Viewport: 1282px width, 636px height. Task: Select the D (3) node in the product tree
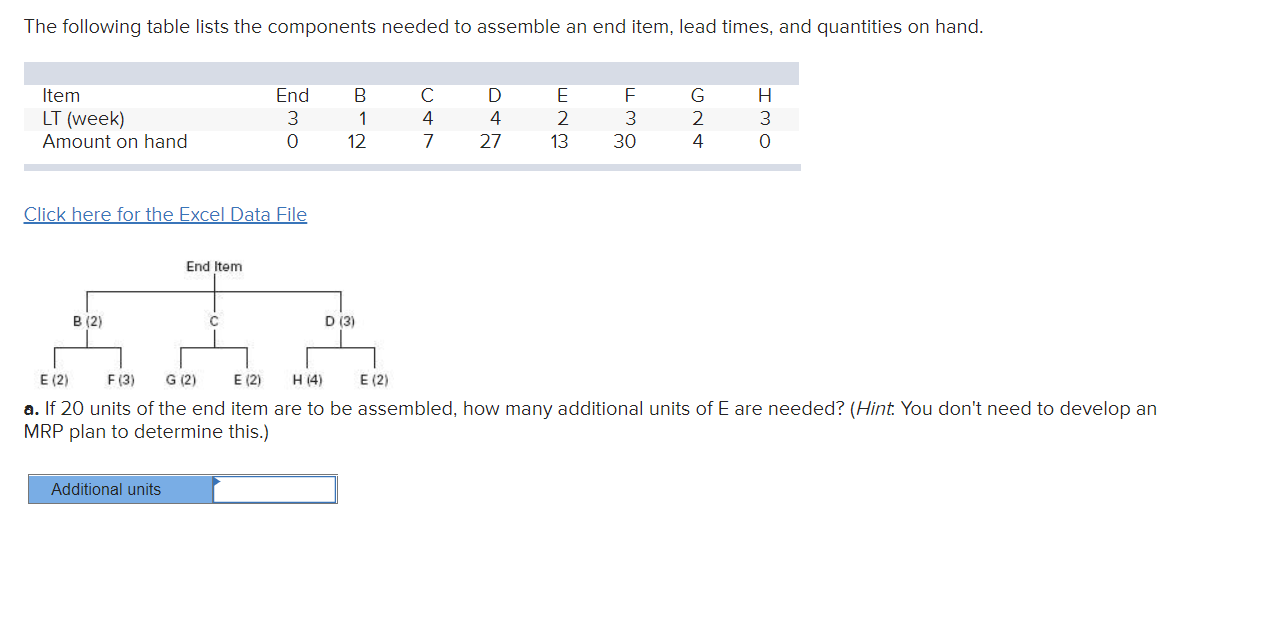pos(340,321)
